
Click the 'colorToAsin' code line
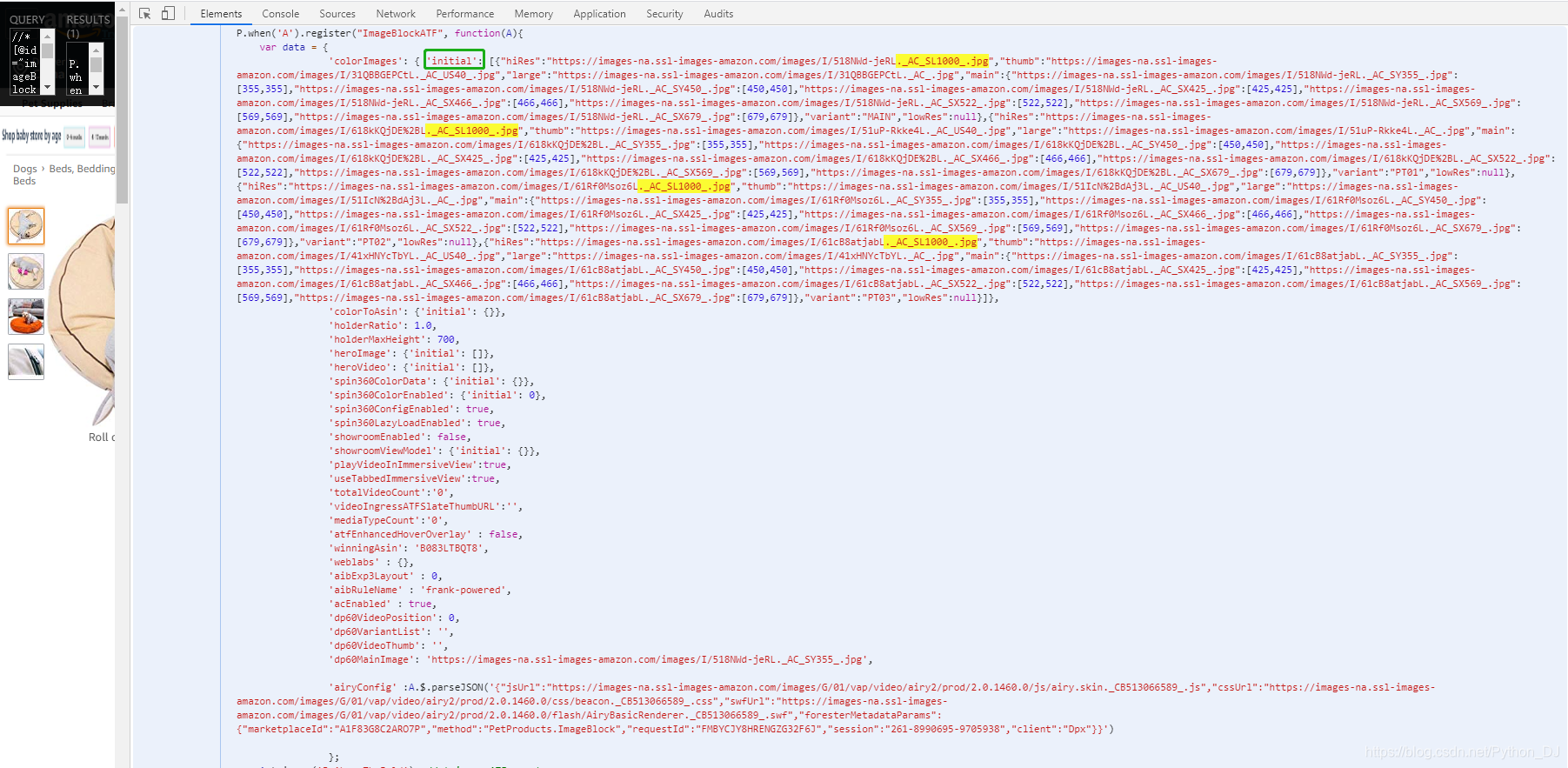(417, 311)
